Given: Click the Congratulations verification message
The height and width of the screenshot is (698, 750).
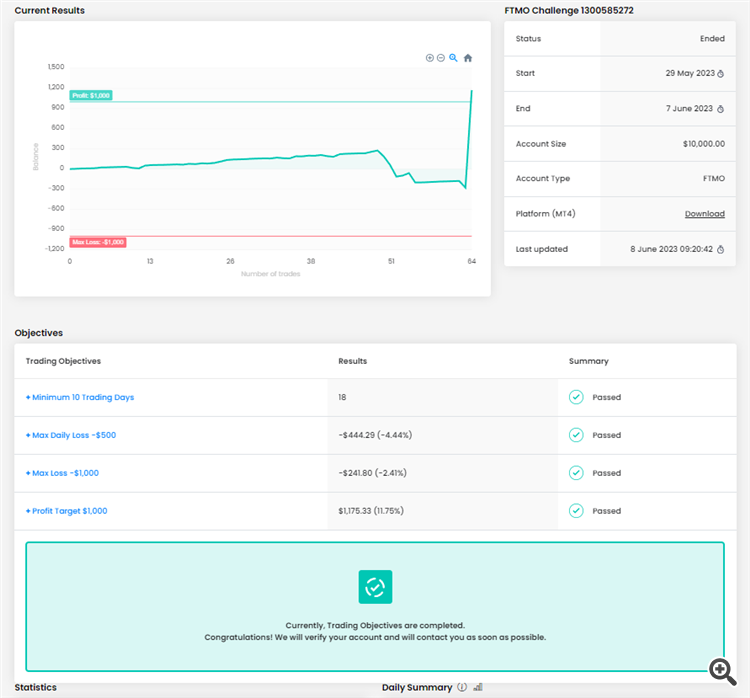Looking at the screenshot, I should 375,637.
